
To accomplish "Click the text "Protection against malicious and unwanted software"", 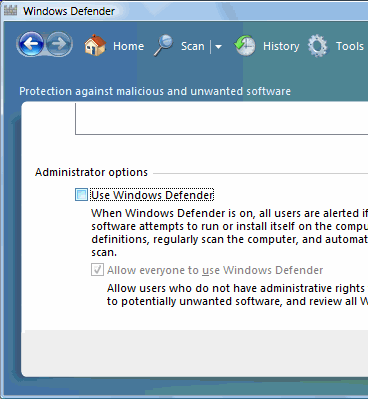I will coord(155,91).
